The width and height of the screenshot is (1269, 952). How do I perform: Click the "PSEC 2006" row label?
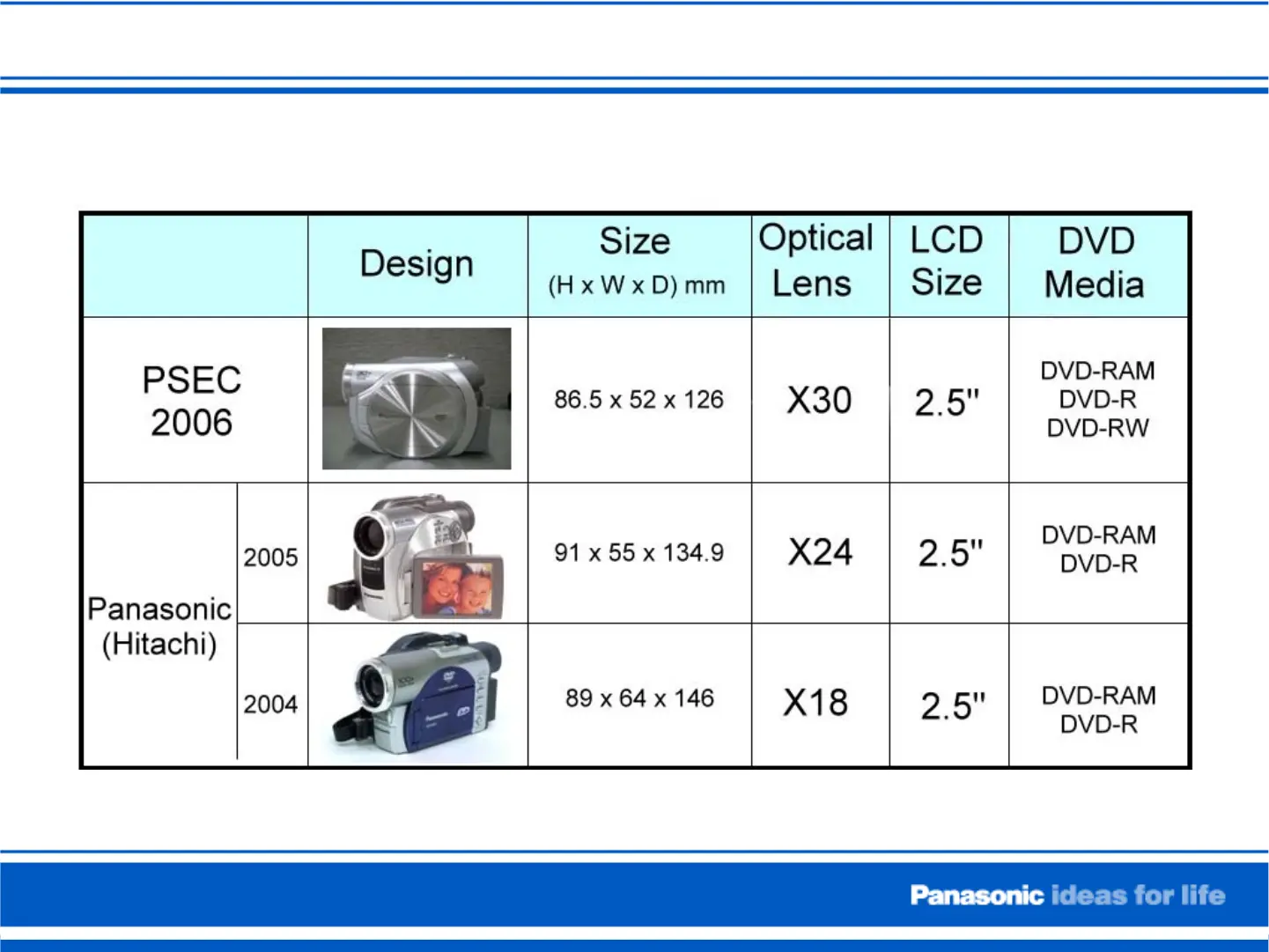(192, 402)
